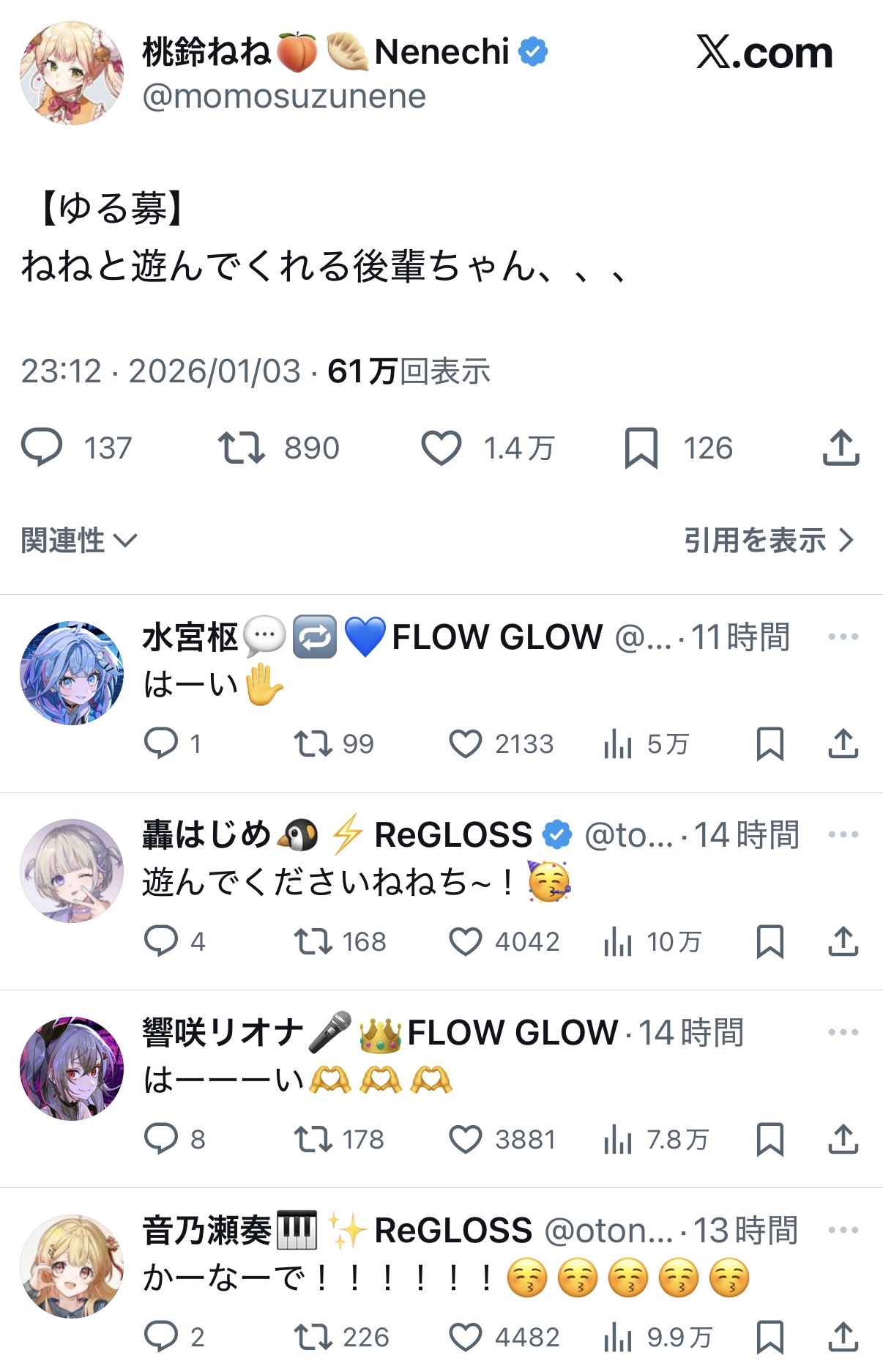
Task: Open more options for 轟はじめ's reply
Action: [843, 834]
